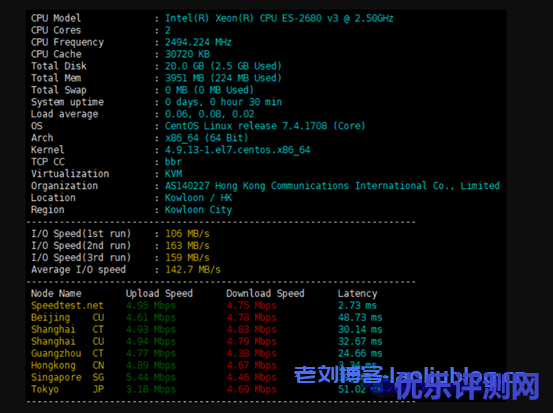553x413 pixels.
Task: Select the Kowloon / HK location value
Action: tap(198, 198)
